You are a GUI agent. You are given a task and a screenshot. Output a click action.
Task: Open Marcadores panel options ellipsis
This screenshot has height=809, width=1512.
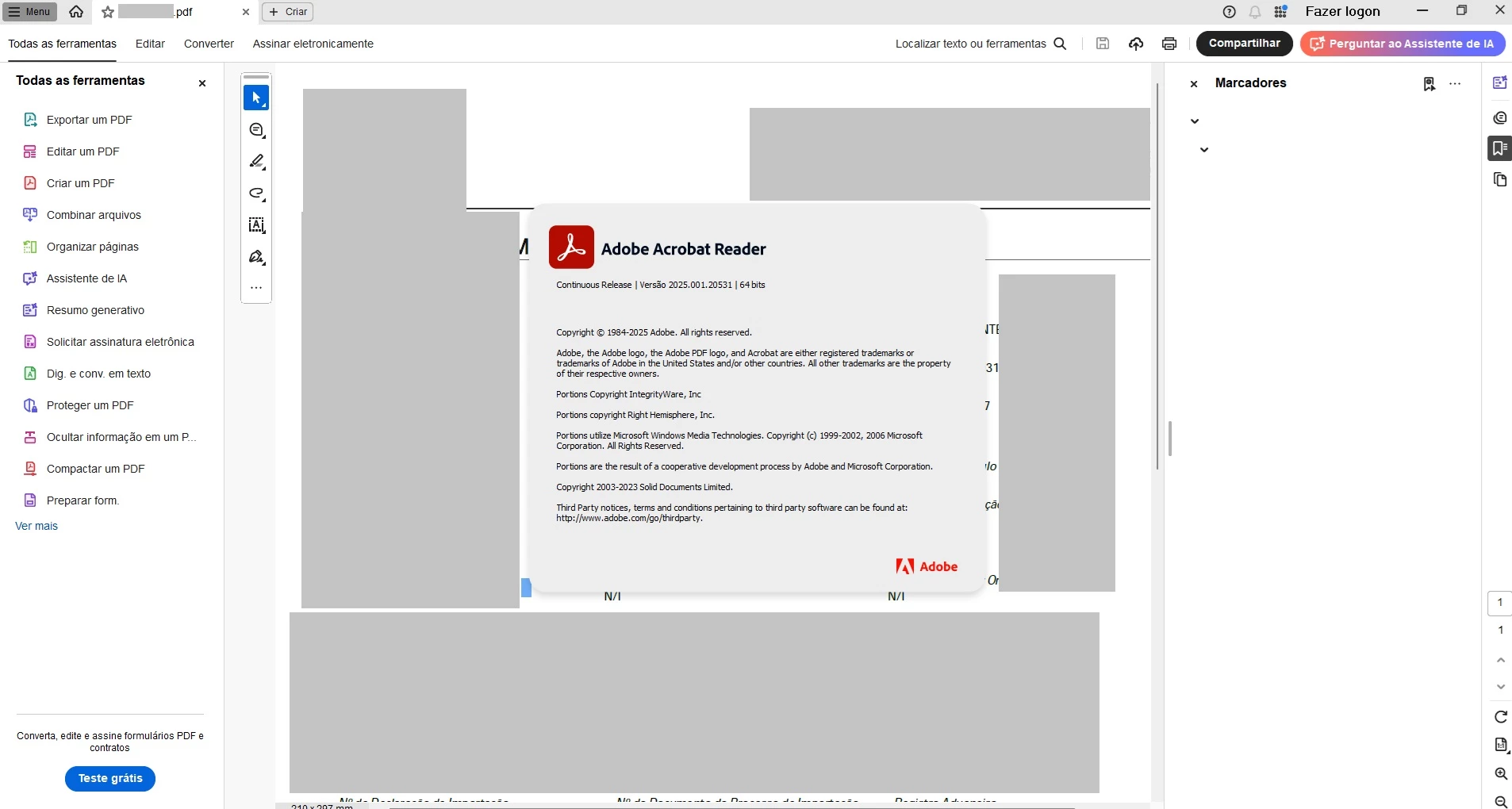1455,83
